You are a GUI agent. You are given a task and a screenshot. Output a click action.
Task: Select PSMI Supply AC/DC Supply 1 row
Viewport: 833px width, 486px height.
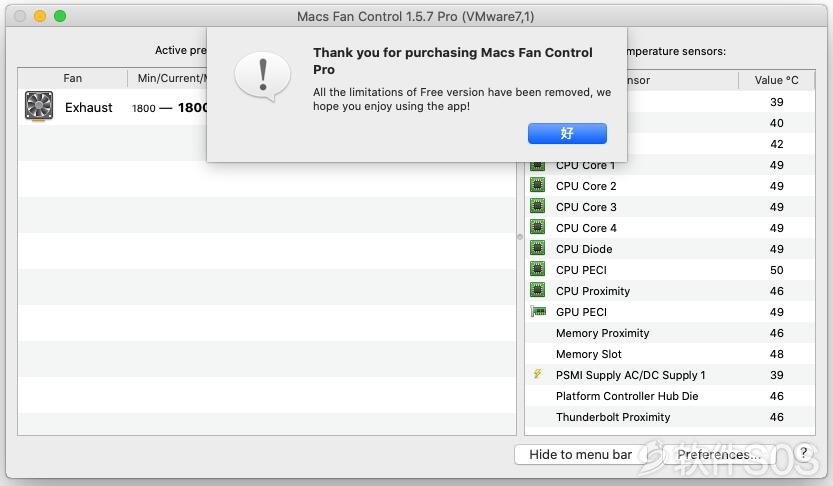click(x=670, y=375)
